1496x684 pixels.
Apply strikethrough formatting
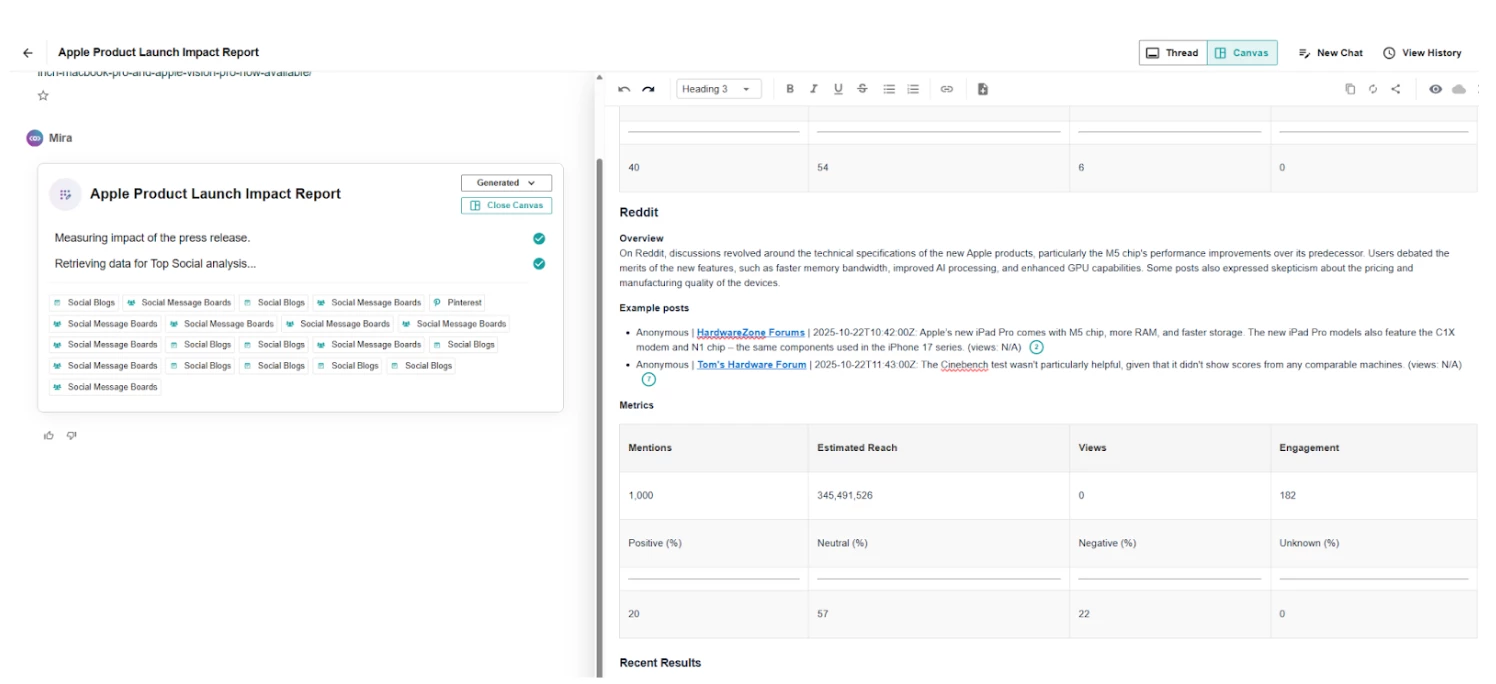(x=862, y=89)
